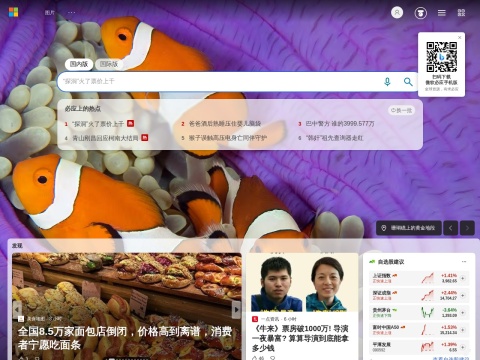Screen dimensions: 480x360
Task: Open hot topic 2 about 爸爸酒后熟睡
Action: click(225, 124)
